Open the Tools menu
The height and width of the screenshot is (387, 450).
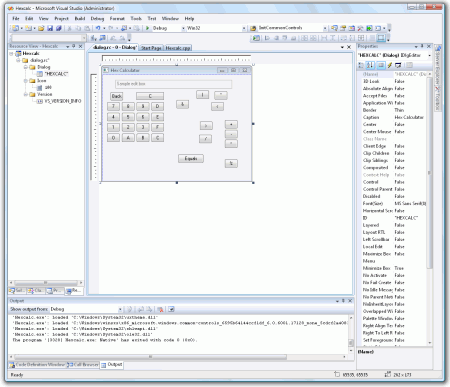136,19
